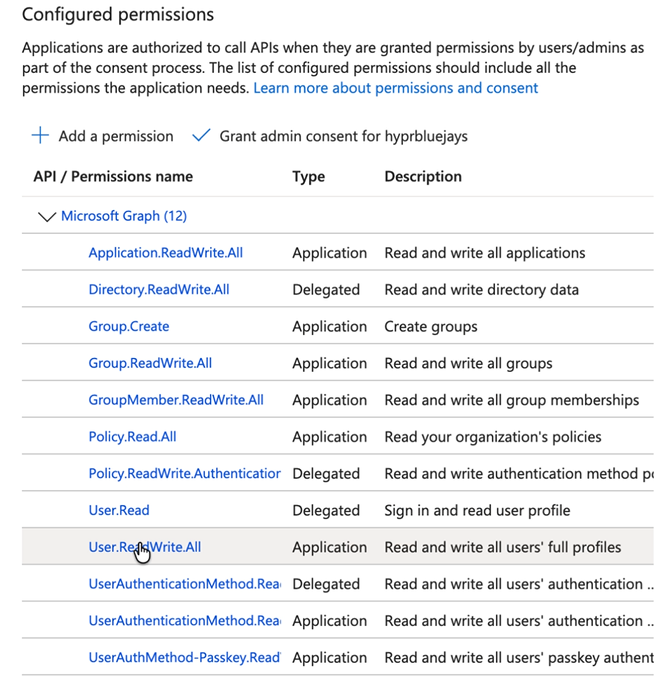Screen dimensions: 654x679
Task: Select the User.Read permission link
Action: 118,510
